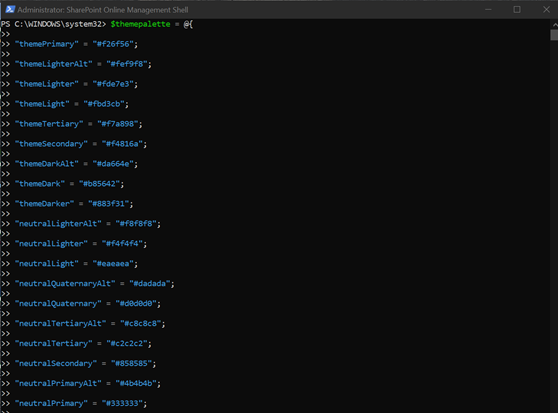558x413 pixels.
Task: Click the "neutralQuaternary" key
Action: (58, 303)
